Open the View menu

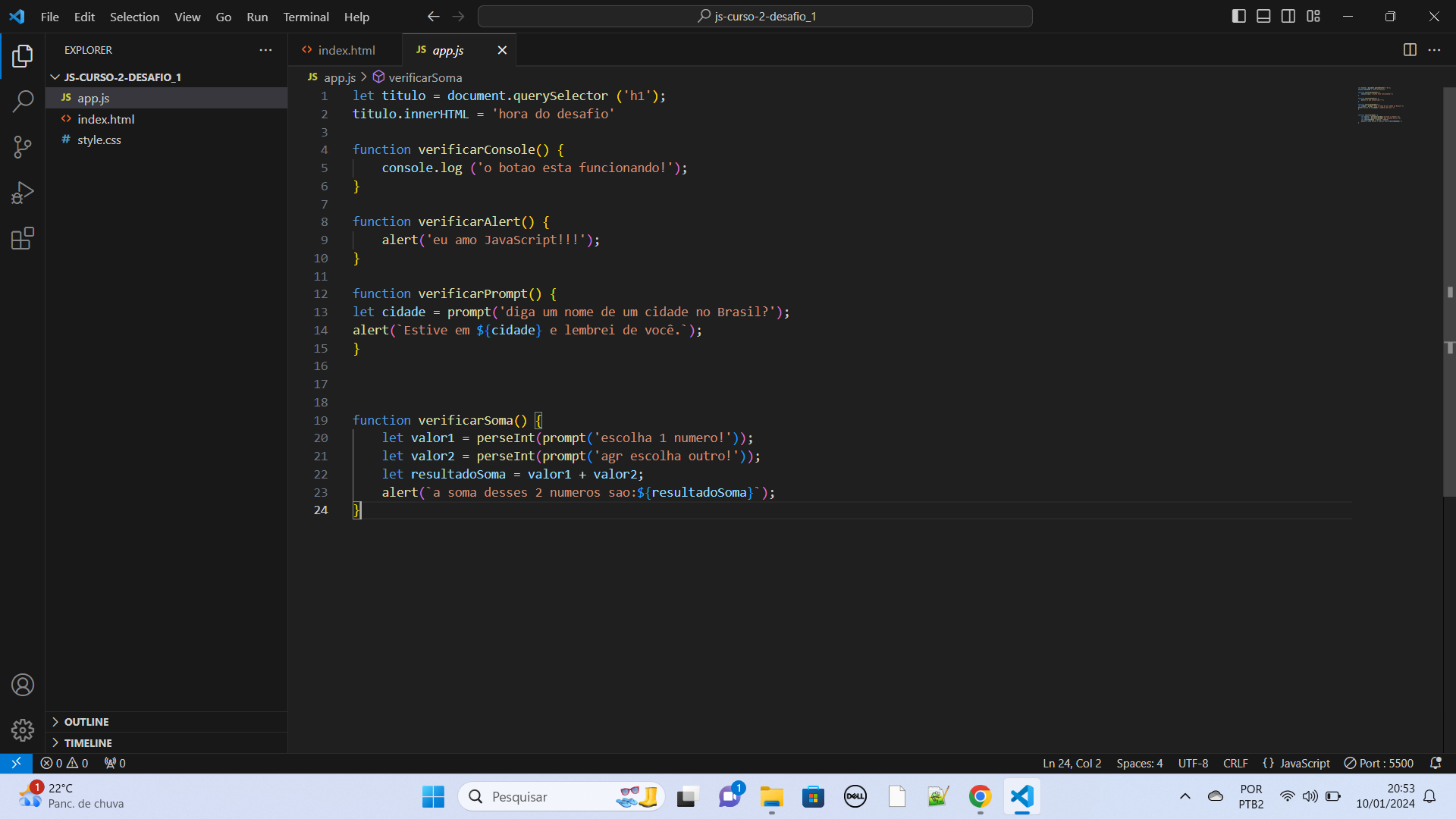tap(187, 17)
